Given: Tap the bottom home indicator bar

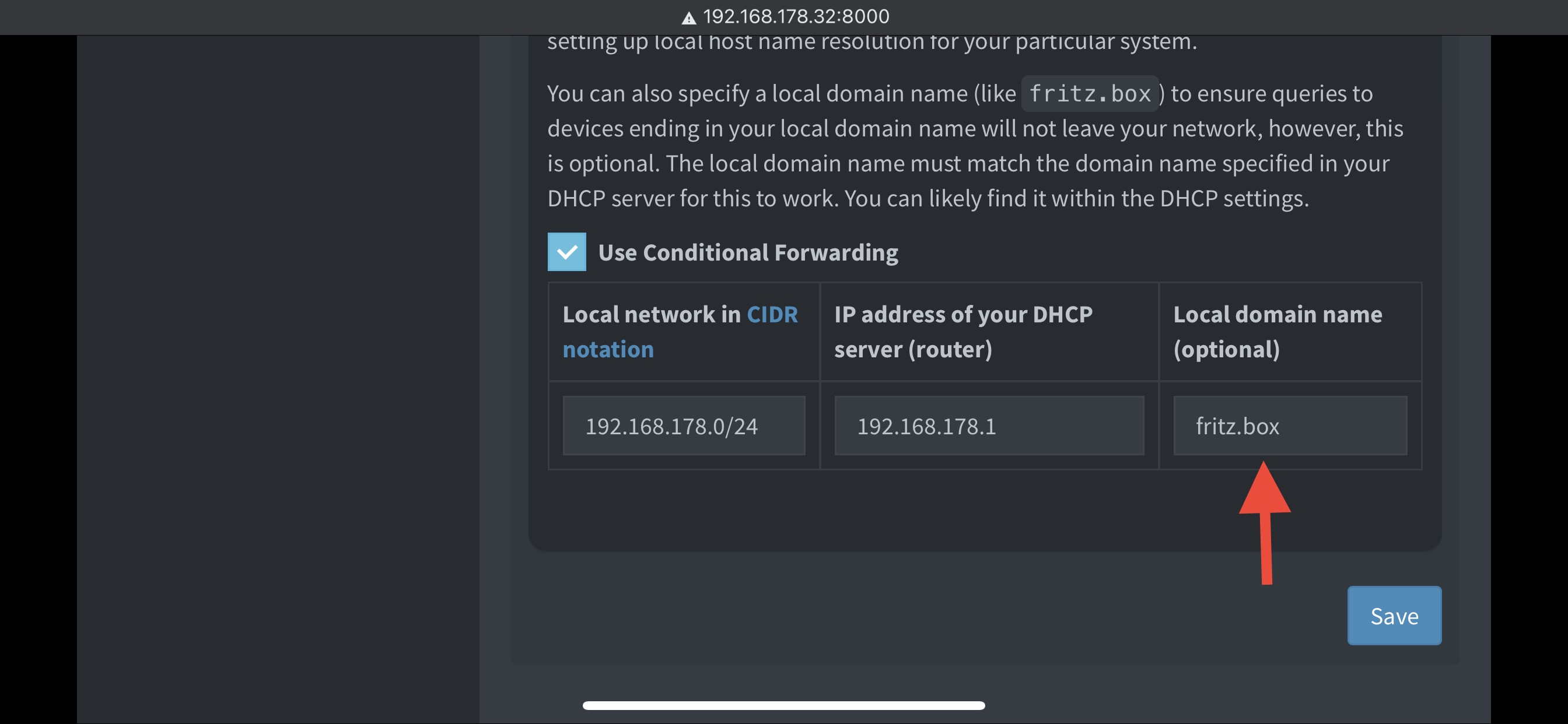Looking at the screenshot, I should [783, 706].
